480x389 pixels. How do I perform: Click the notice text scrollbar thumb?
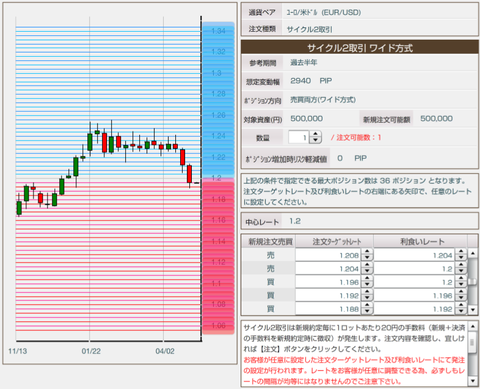click(472, 342)
